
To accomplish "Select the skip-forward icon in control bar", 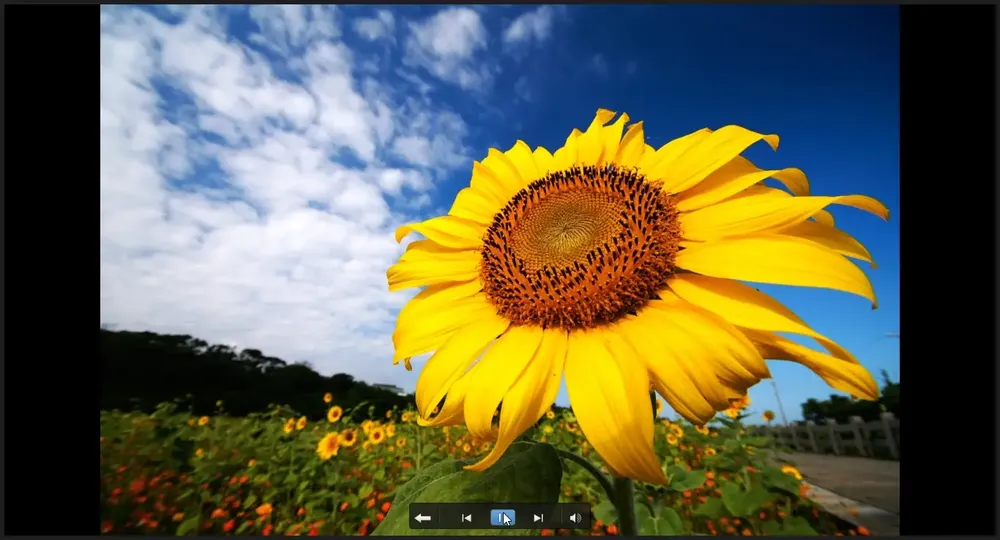I will 538,518.
